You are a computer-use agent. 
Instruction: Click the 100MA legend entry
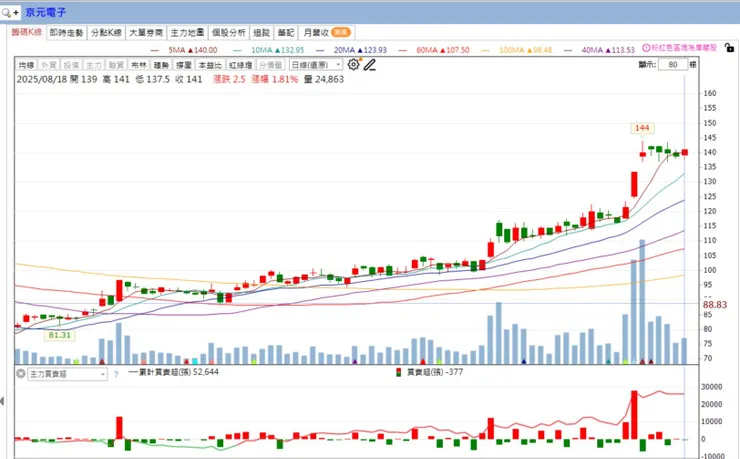tap(517, 50)
